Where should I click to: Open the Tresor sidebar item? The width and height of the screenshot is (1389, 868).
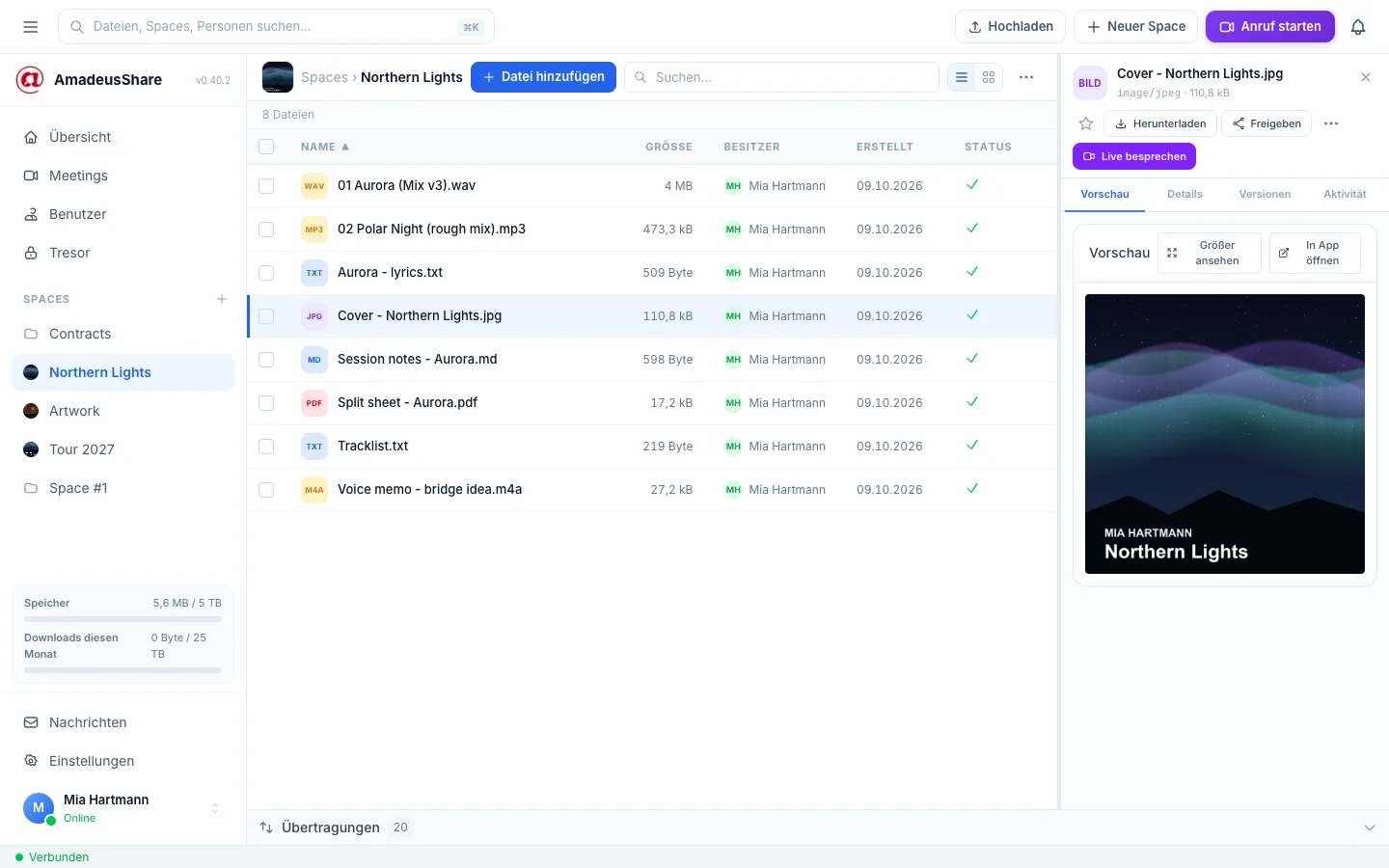[123, 253]
